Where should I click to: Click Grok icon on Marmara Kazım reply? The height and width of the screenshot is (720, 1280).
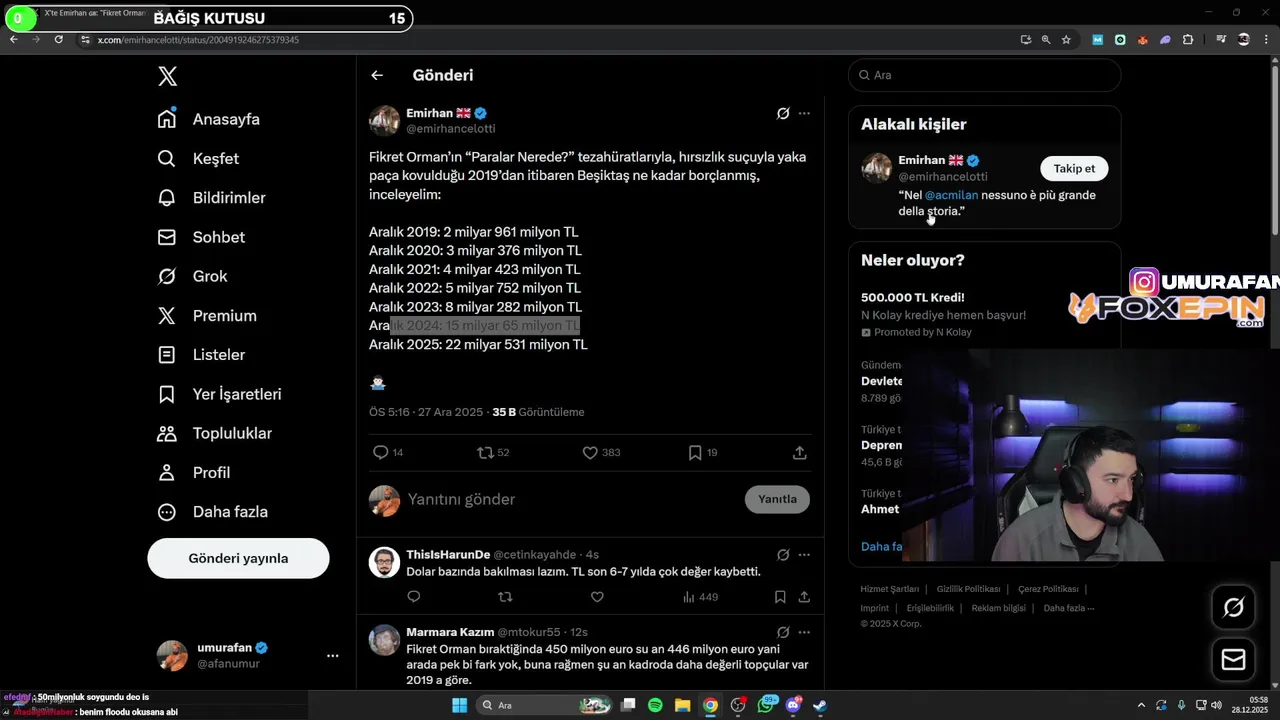pyautogui.click(x=783, y=633)
